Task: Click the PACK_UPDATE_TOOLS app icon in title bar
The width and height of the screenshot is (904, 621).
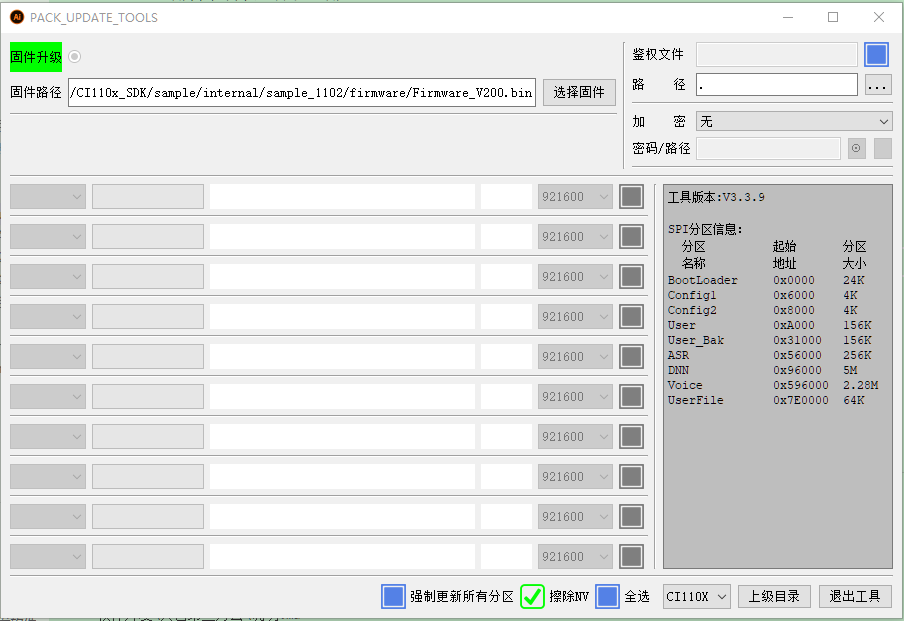Action: pyautogui.click(x=17, y=17)
